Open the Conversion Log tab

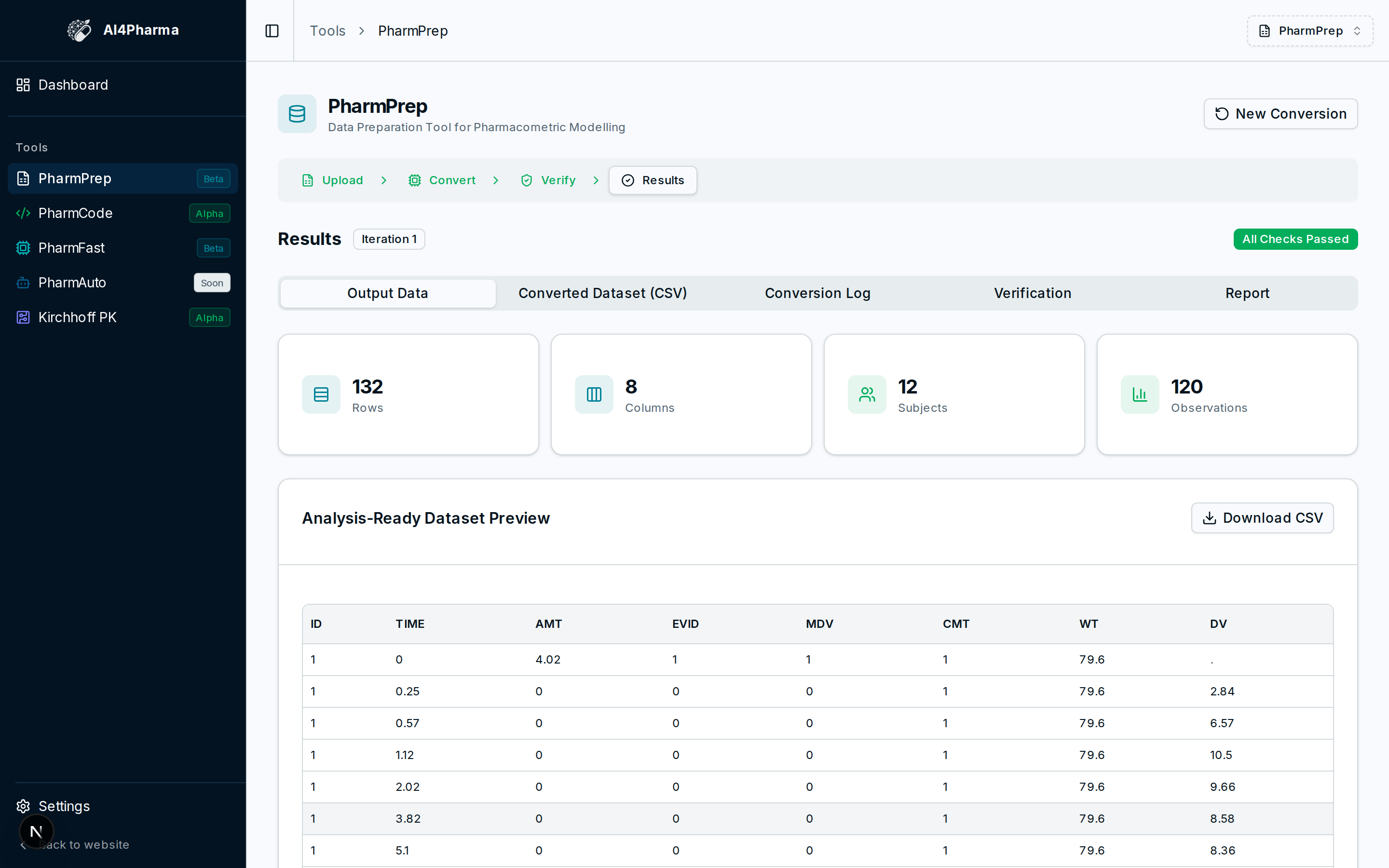point(817,293)
